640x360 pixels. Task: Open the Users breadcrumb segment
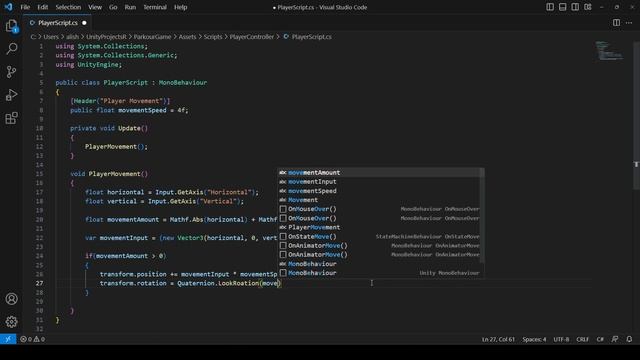[51, 37]
